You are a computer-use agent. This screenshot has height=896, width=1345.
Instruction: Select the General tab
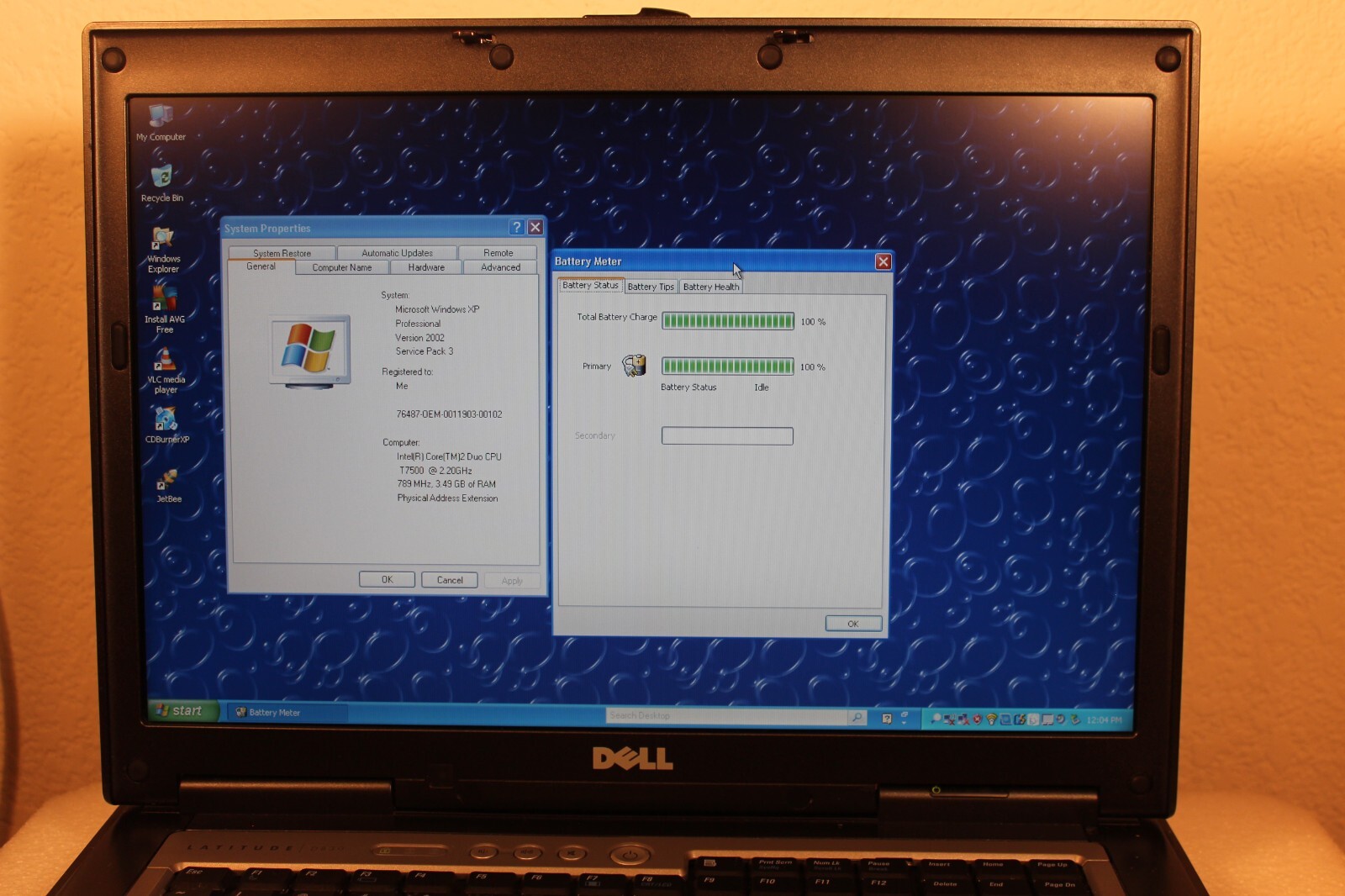261,266
